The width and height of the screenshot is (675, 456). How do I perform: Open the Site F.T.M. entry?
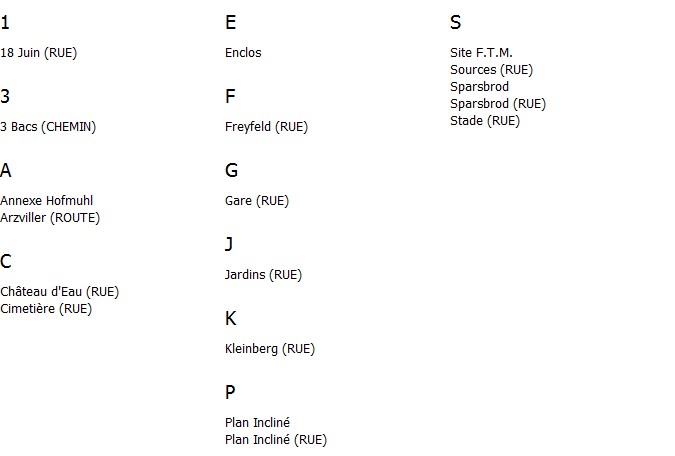(x=481, y=53)
